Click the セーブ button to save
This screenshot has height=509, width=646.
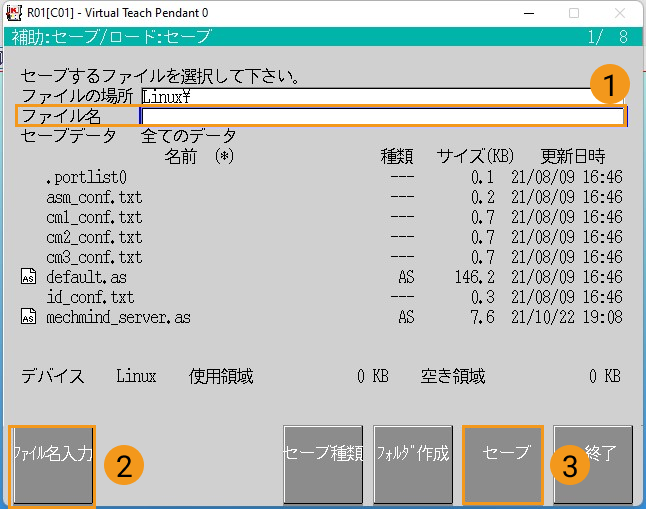coord(503,465)
